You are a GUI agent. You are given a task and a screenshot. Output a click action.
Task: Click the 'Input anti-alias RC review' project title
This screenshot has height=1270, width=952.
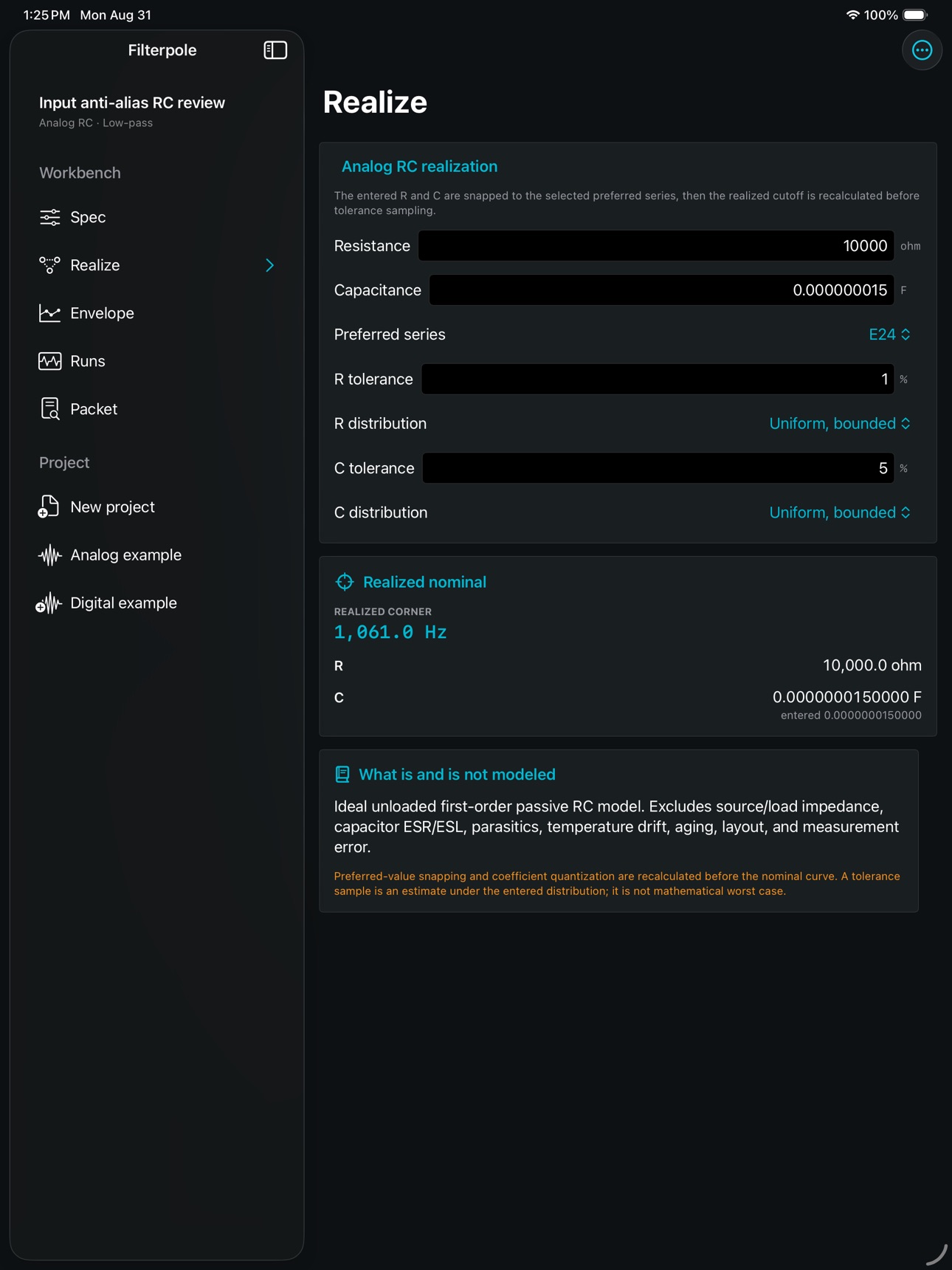pyautogui.click(x=132, y=103)
